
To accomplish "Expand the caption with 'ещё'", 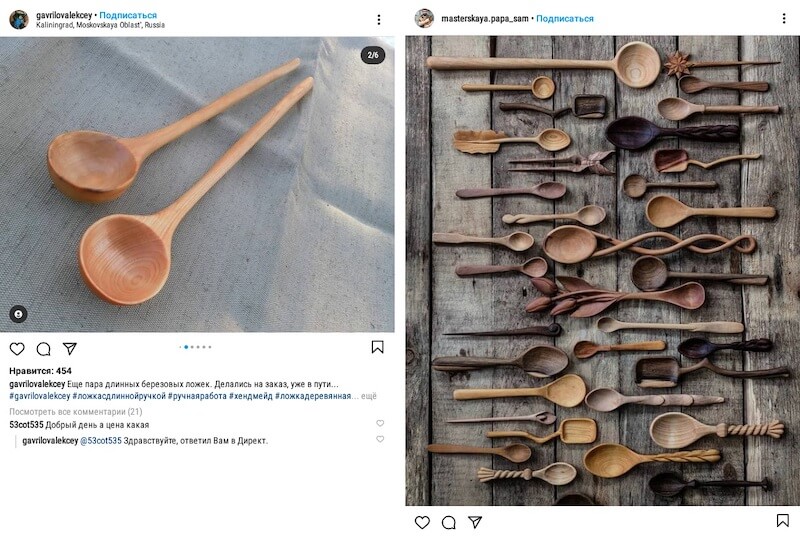I will tap(369, 396).
